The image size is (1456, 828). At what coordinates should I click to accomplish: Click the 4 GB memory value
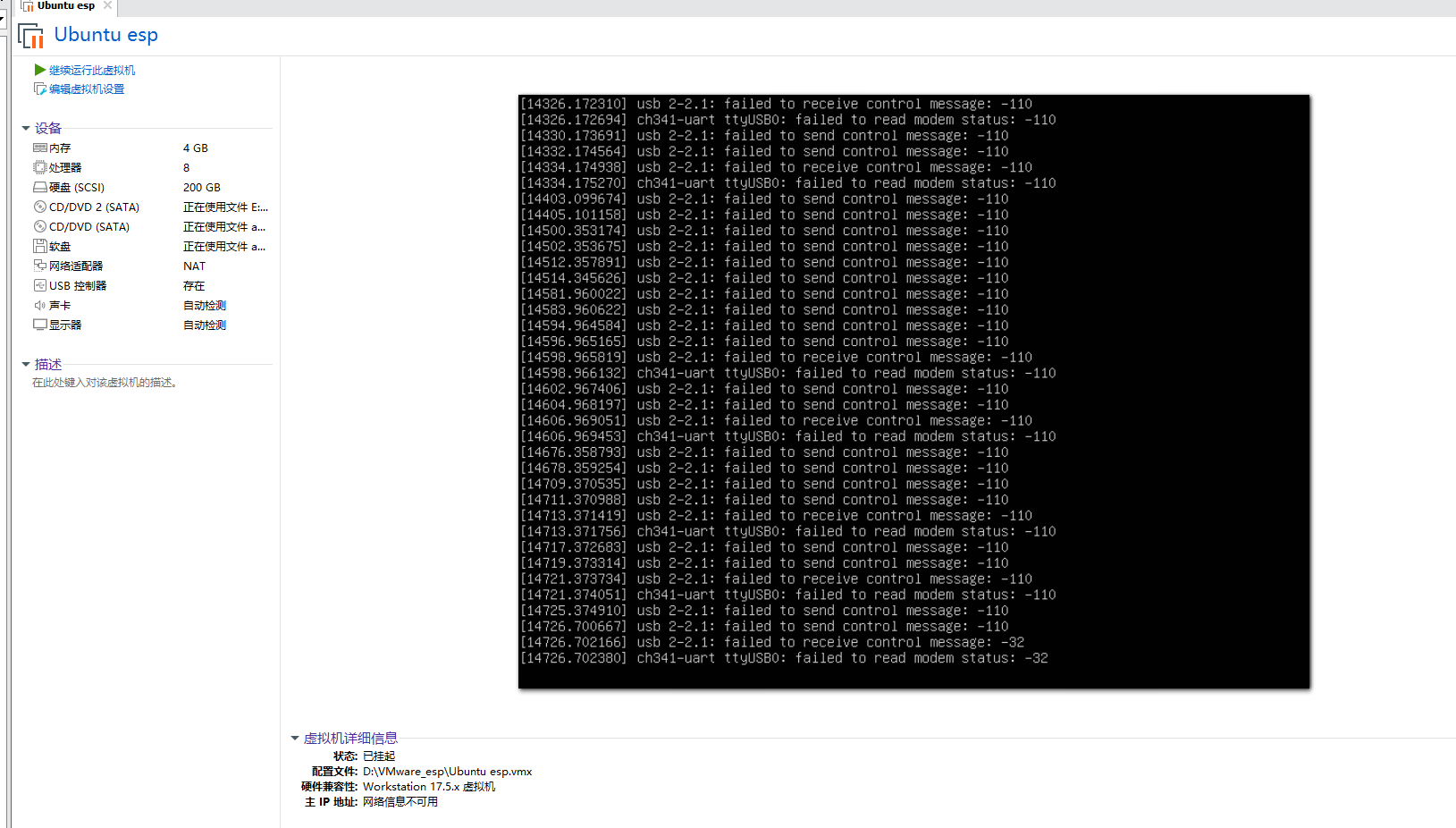[196, 148]
